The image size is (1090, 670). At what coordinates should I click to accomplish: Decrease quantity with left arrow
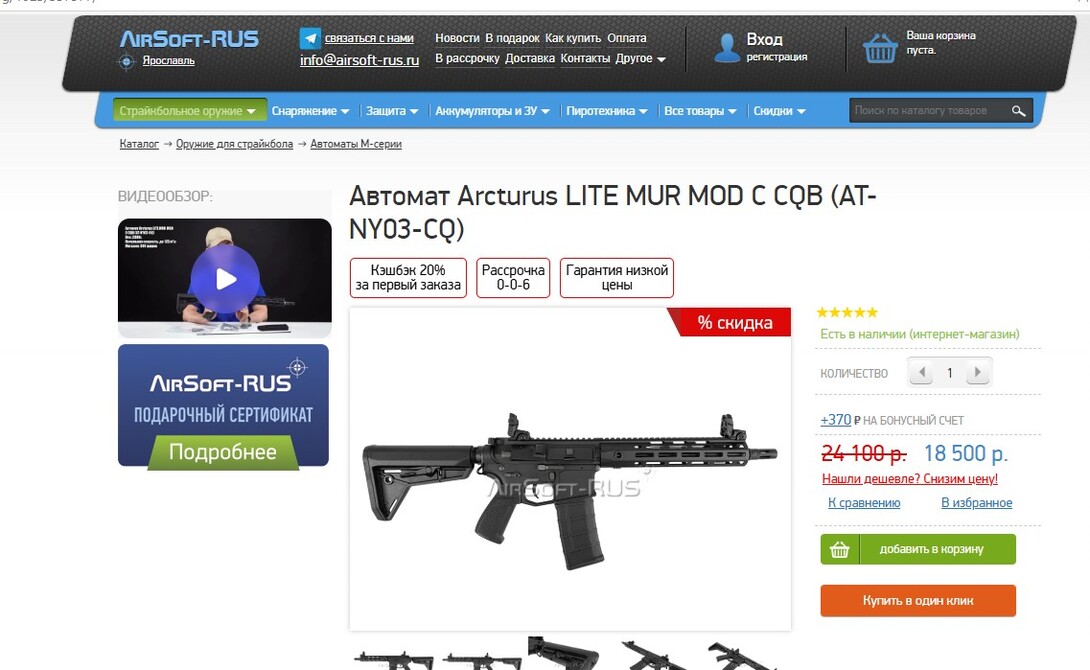pyautogui.click(x=922, y=373)
